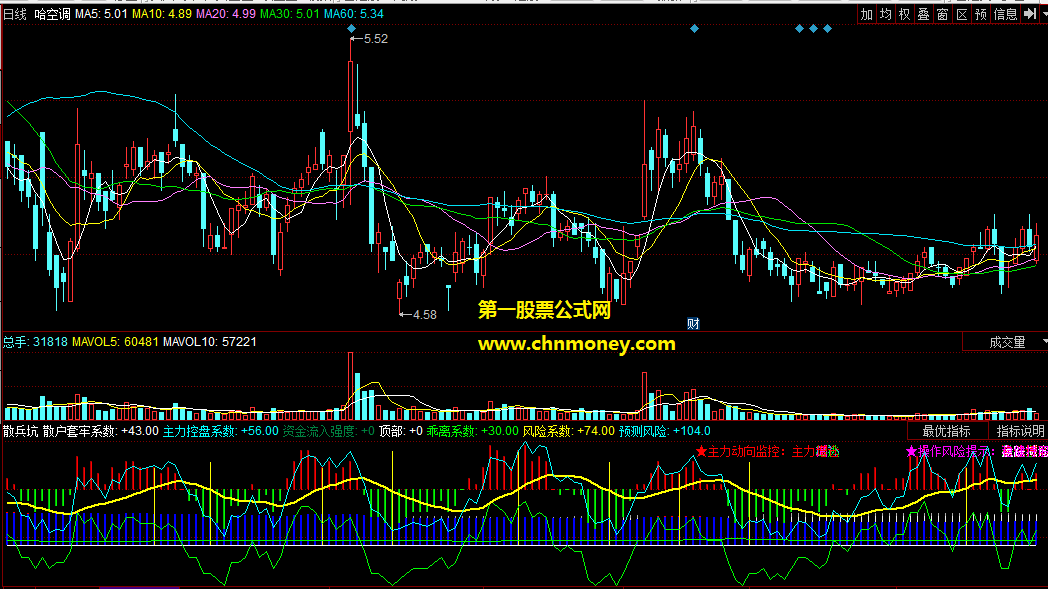Click the 权 price adjustment button

[x=904, y=14]
